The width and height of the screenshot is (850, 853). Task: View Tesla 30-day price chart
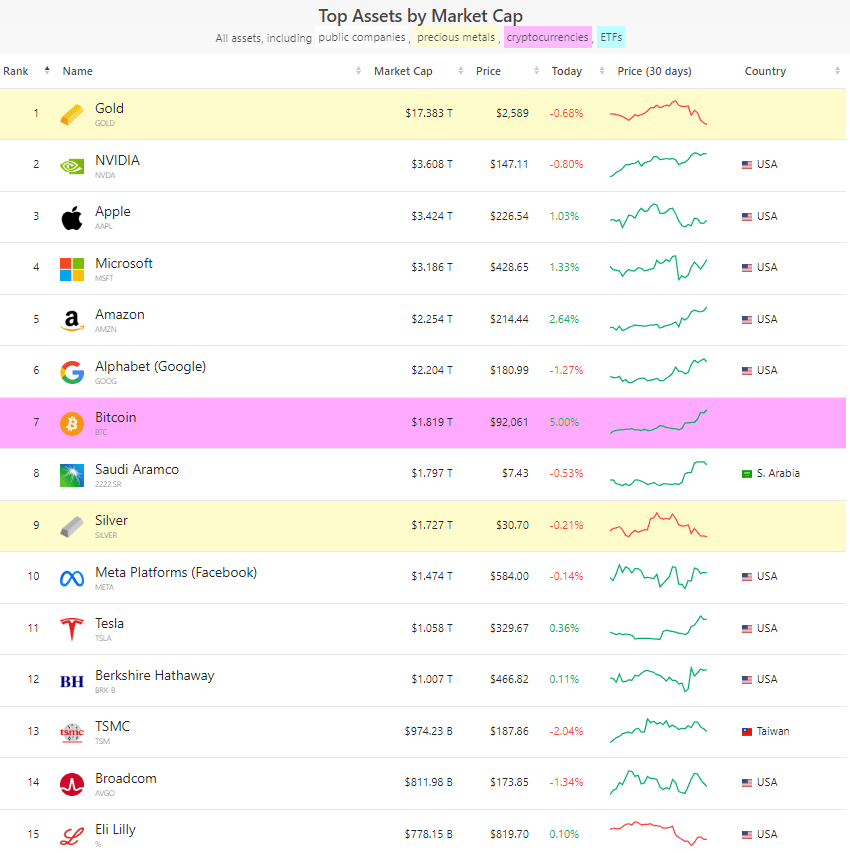pos(658,628)
